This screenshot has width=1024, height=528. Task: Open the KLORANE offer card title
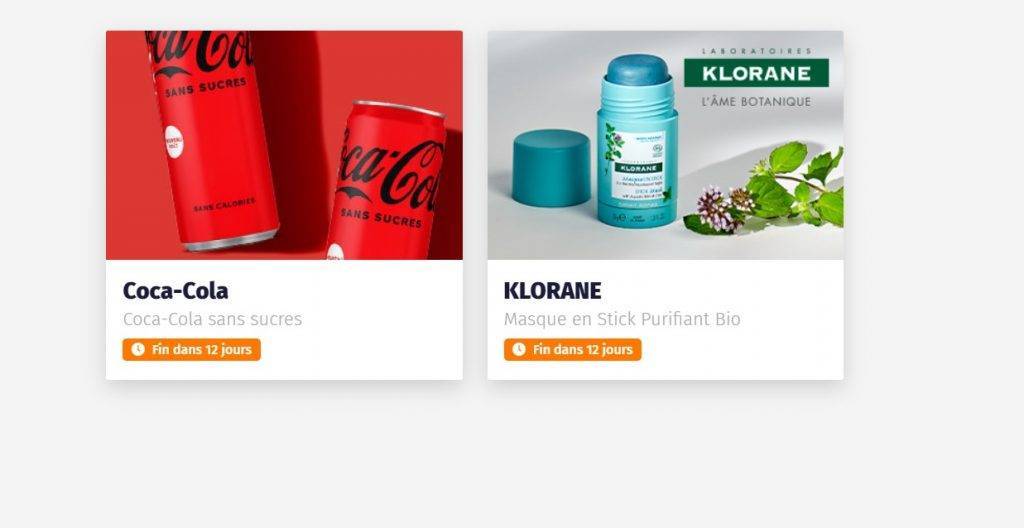click(x=552, y=291)
